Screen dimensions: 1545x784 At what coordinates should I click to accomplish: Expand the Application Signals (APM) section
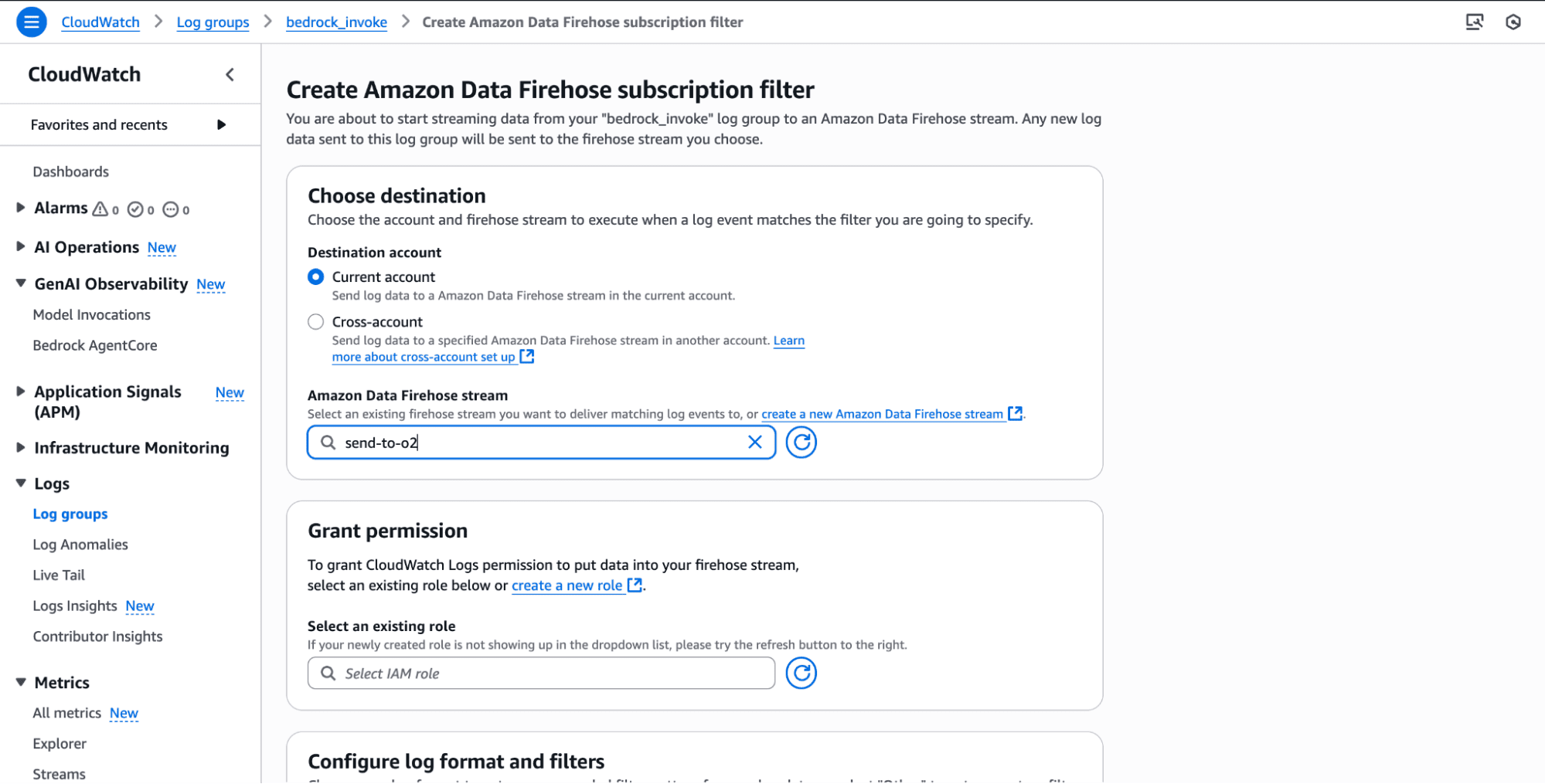tap(20, 392)
